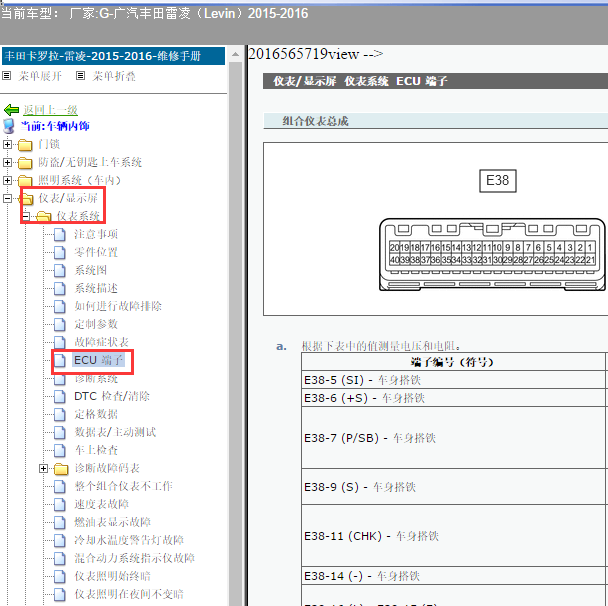Viewport: 608px width, 606px height.
Task: Click the 菜单折叠 collapse-all menu icon
Action: coord(80,76)
